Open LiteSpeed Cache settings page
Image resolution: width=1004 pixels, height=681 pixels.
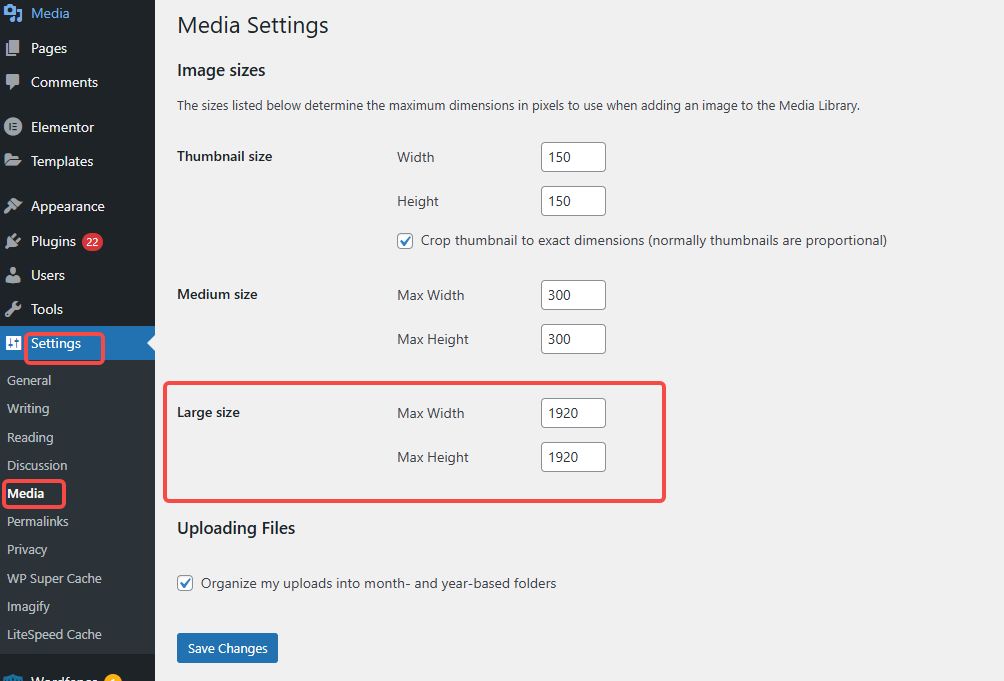pyautogui.click(x=54, y=634)
